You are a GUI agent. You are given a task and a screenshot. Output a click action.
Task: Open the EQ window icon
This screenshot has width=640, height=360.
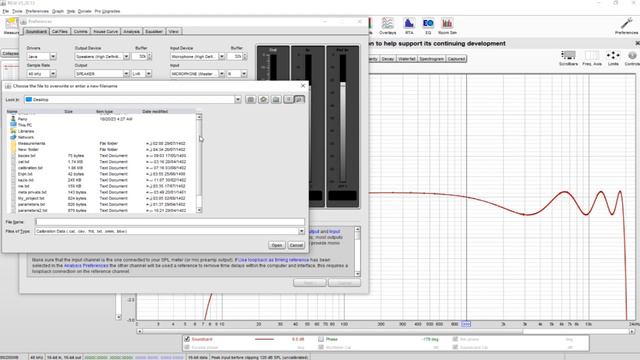point(428,26)
